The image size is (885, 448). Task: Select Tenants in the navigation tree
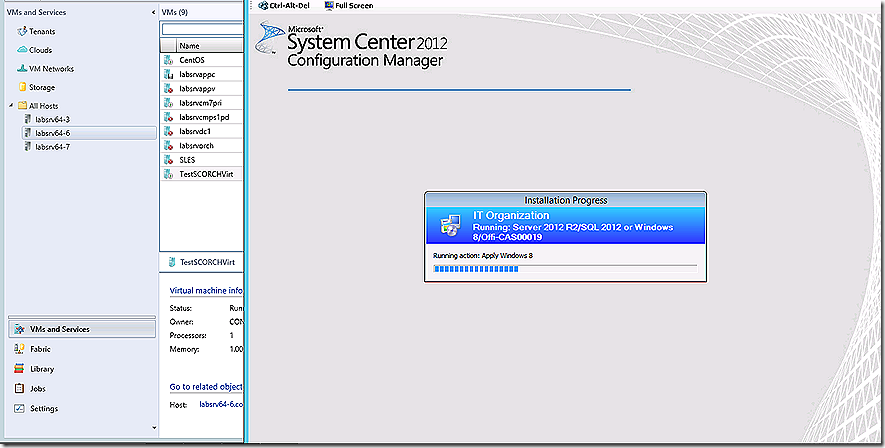(42, 32)
